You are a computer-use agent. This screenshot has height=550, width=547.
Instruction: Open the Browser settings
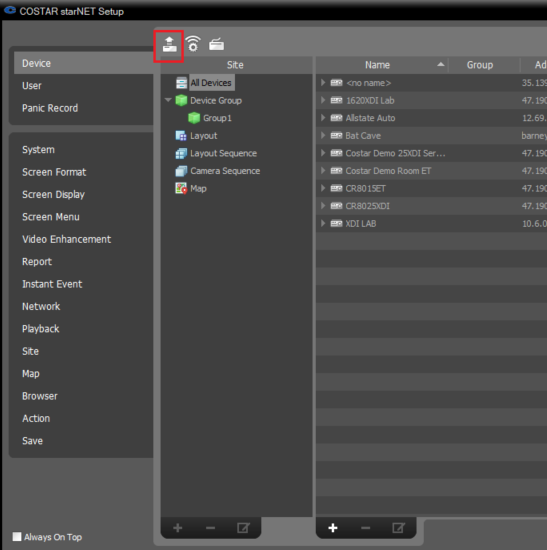coord(40,396)
